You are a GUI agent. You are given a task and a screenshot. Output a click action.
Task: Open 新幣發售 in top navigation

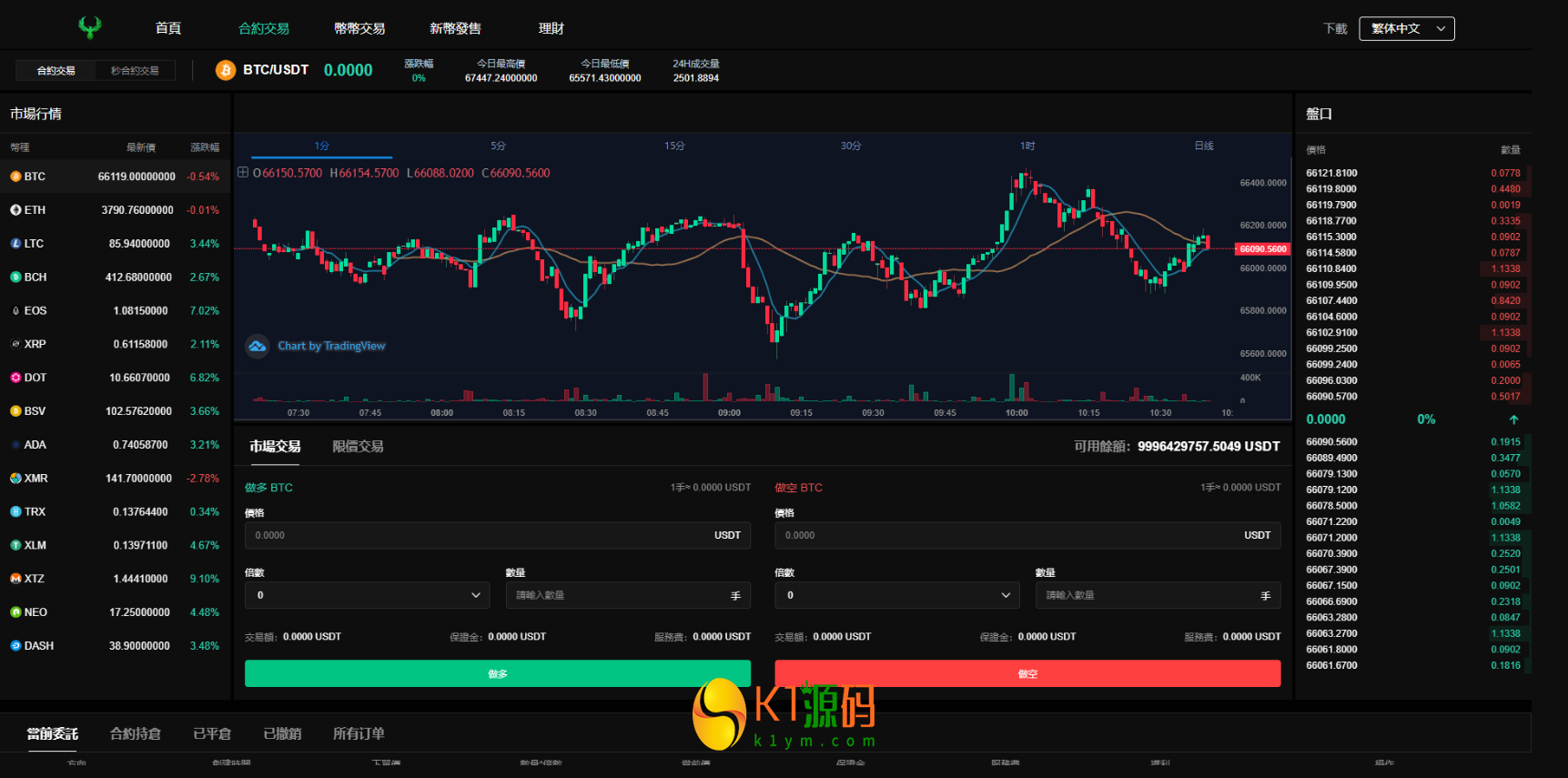pos(455,28)
